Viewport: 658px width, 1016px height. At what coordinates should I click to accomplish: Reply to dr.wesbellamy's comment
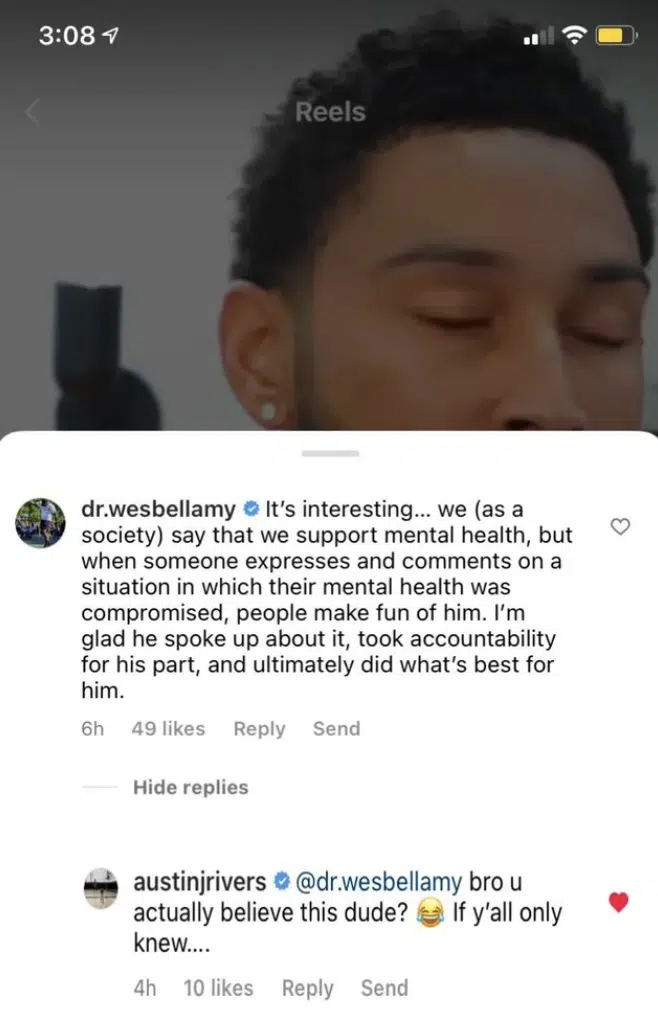click(259, 729)
